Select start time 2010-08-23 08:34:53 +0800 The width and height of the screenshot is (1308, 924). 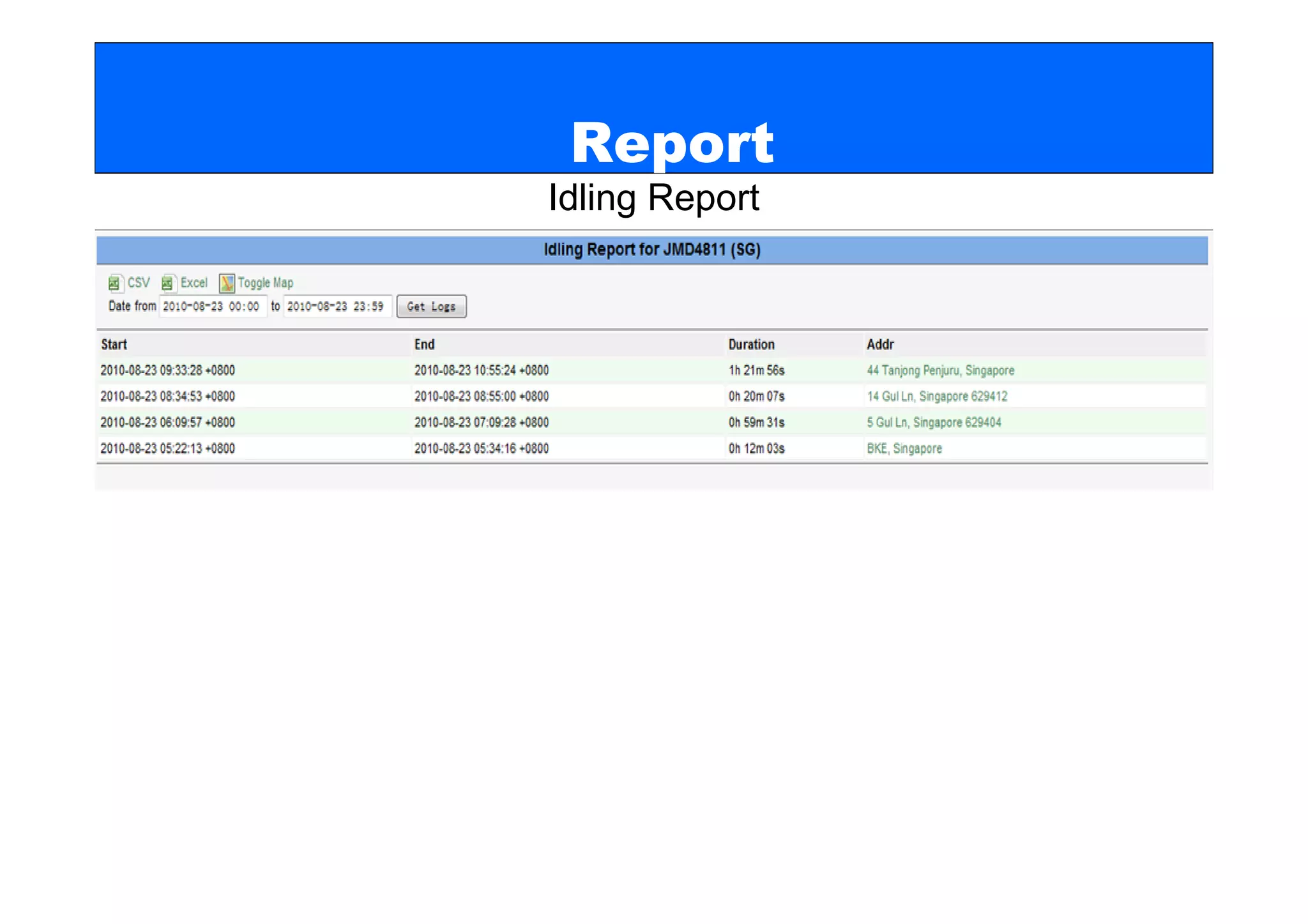point(168,397)
